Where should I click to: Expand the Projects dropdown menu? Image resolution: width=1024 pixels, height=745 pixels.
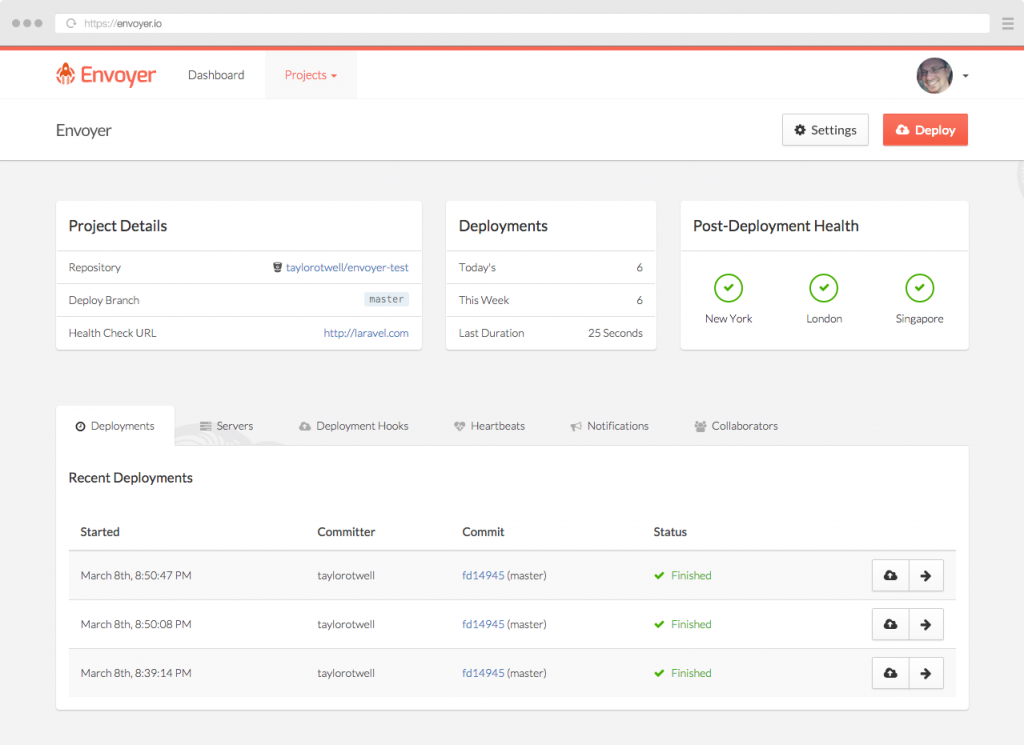pyautogui.click(x=310, y=75)
